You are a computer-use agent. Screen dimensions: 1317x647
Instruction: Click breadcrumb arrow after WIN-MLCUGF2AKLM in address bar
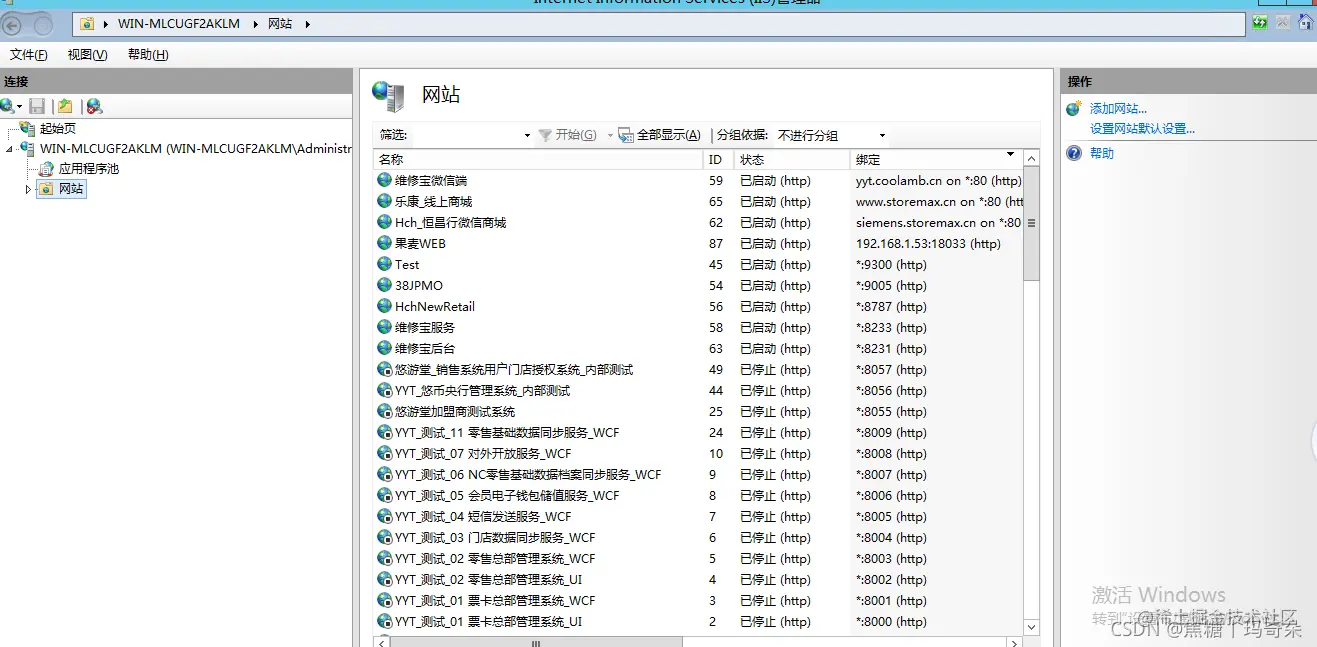254,24
